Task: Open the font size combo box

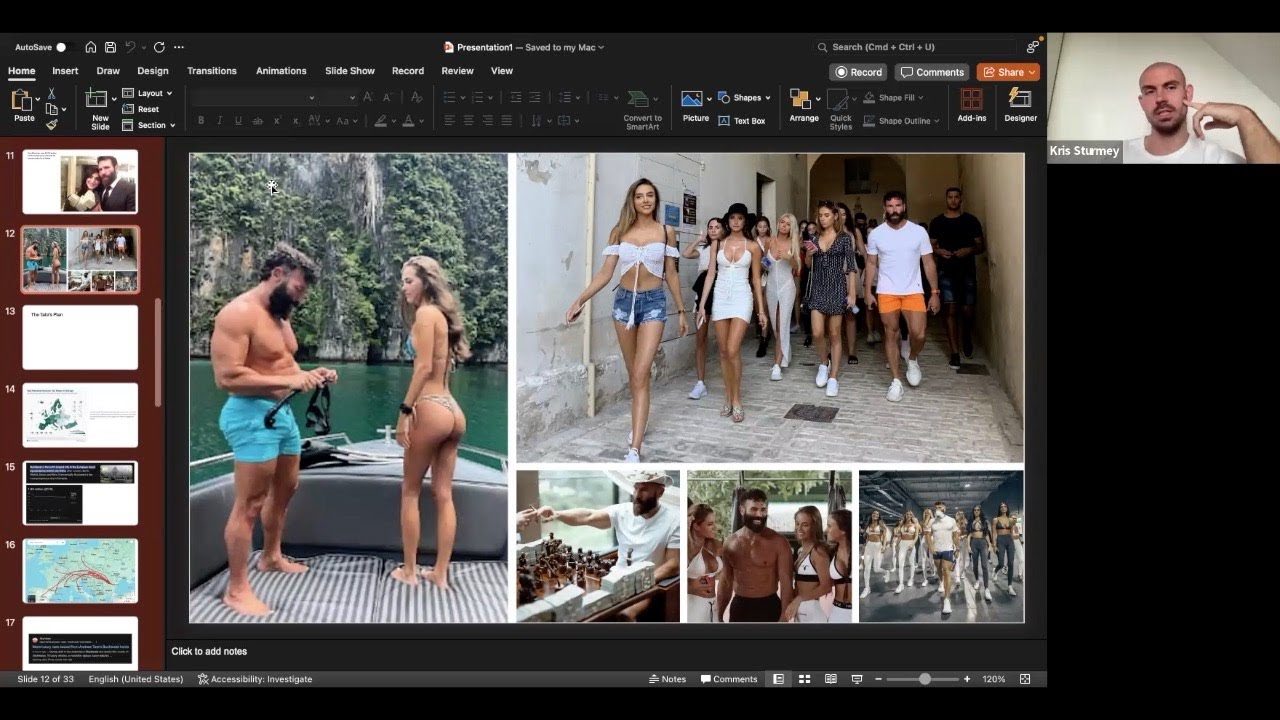Action: coord(339,97)
